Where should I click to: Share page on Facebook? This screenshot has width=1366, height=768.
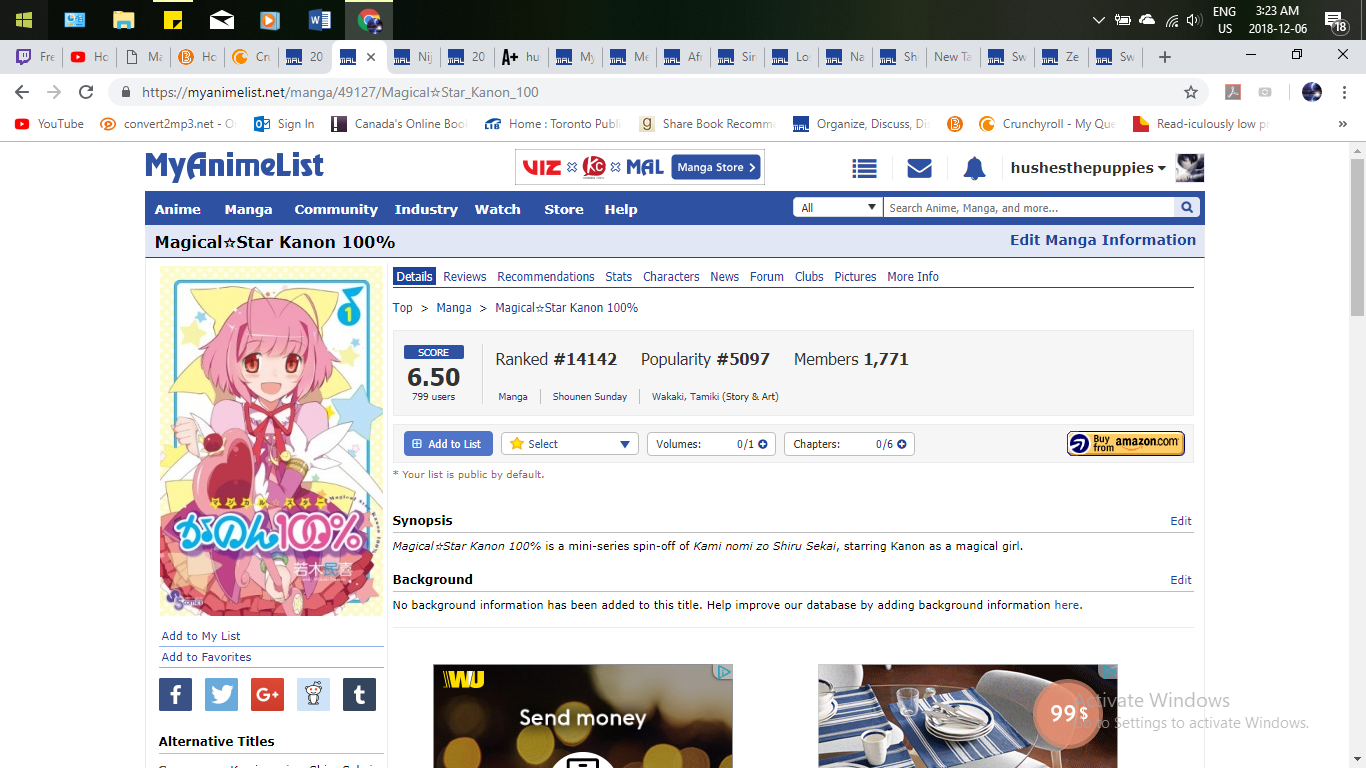[x=175, y=694]
